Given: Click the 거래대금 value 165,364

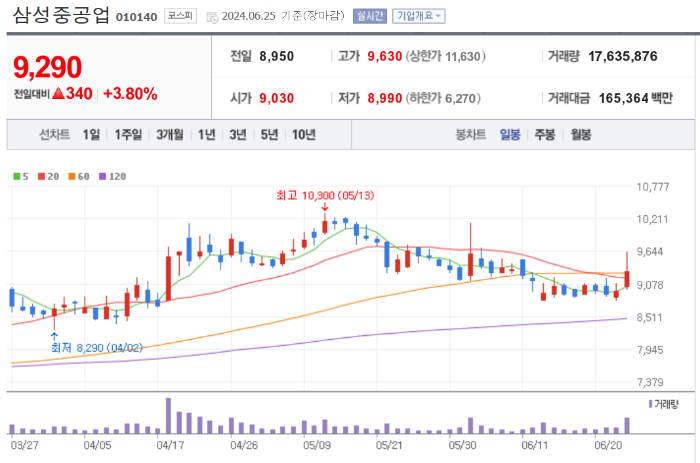Looking at the screenshot, I should 623,98.
